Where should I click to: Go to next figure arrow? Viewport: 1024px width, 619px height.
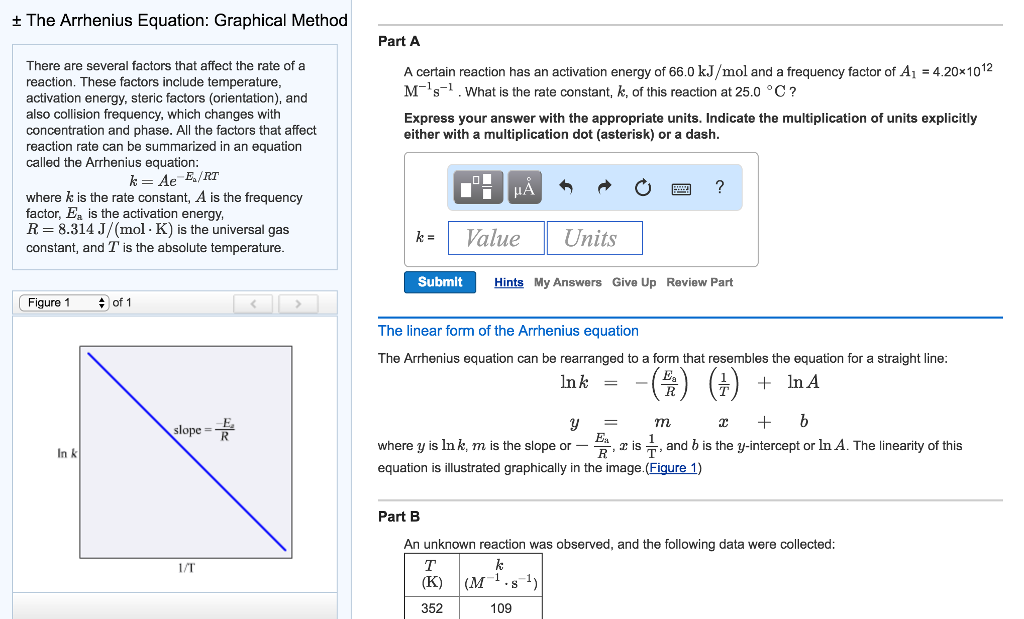pos(298,303)
